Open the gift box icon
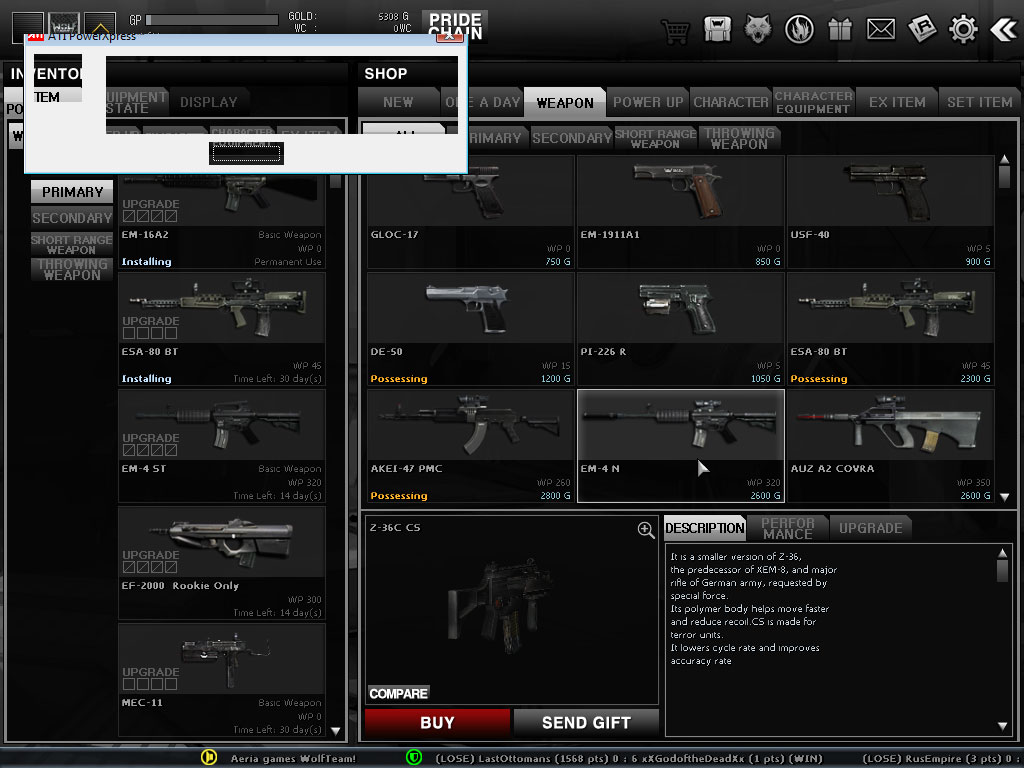 pyautogui.click(x=840, y=29)
